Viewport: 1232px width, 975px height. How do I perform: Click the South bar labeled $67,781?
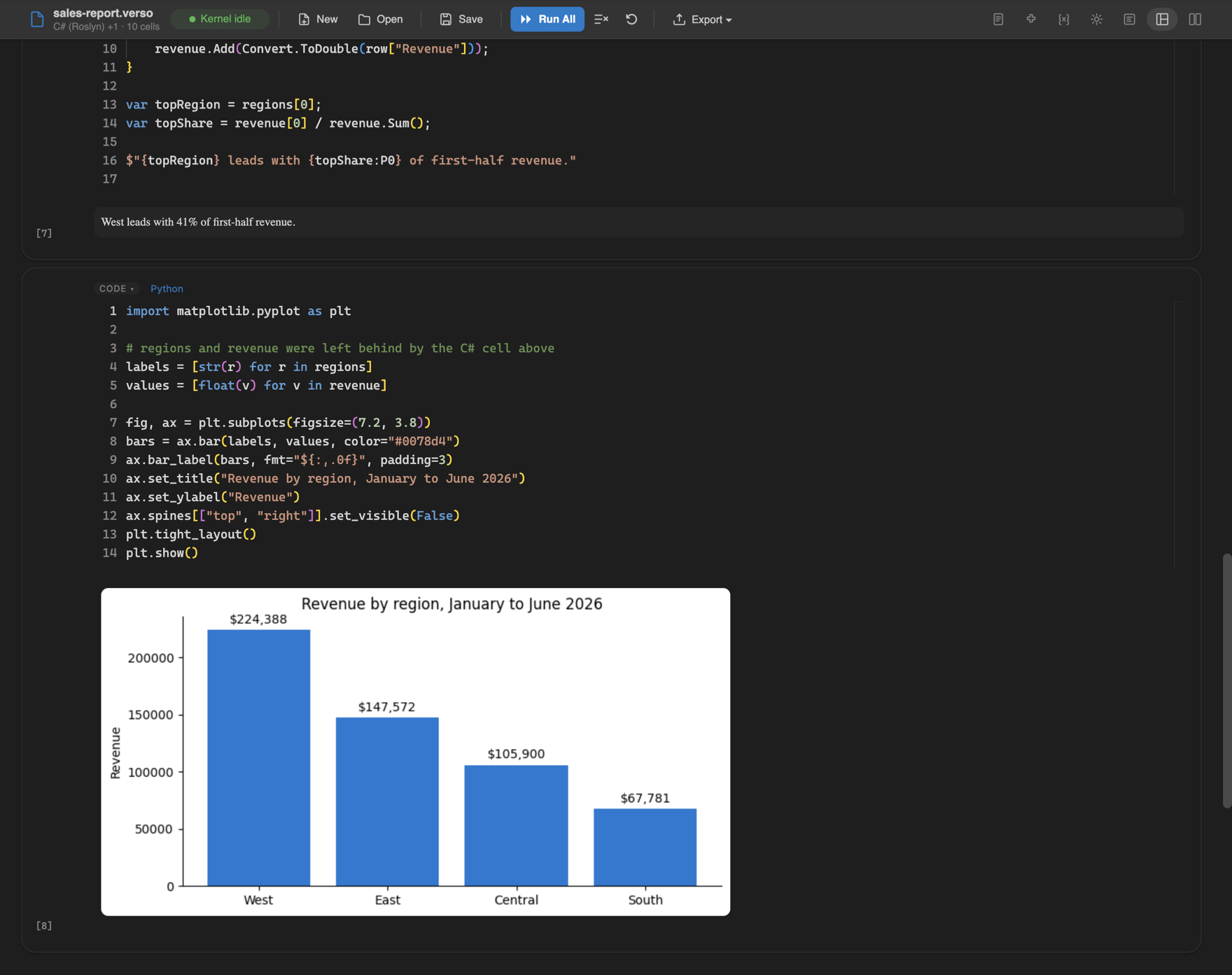tap(645, 848)
